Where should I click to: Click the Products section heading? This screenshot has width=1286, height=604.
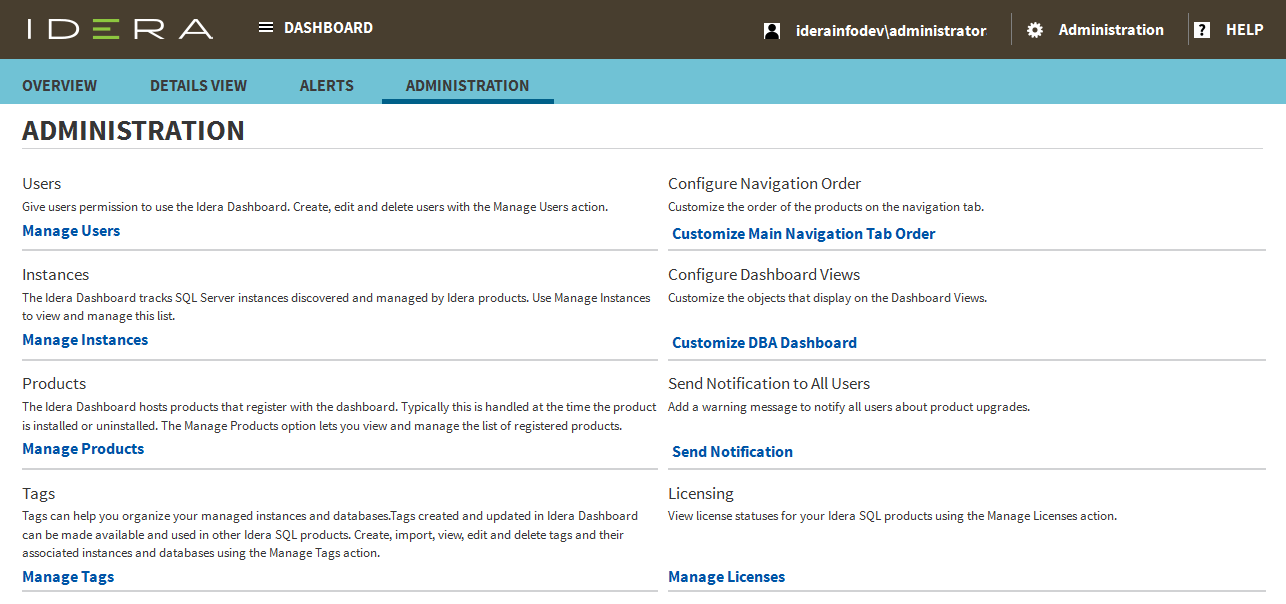click(x=54, y=384)
